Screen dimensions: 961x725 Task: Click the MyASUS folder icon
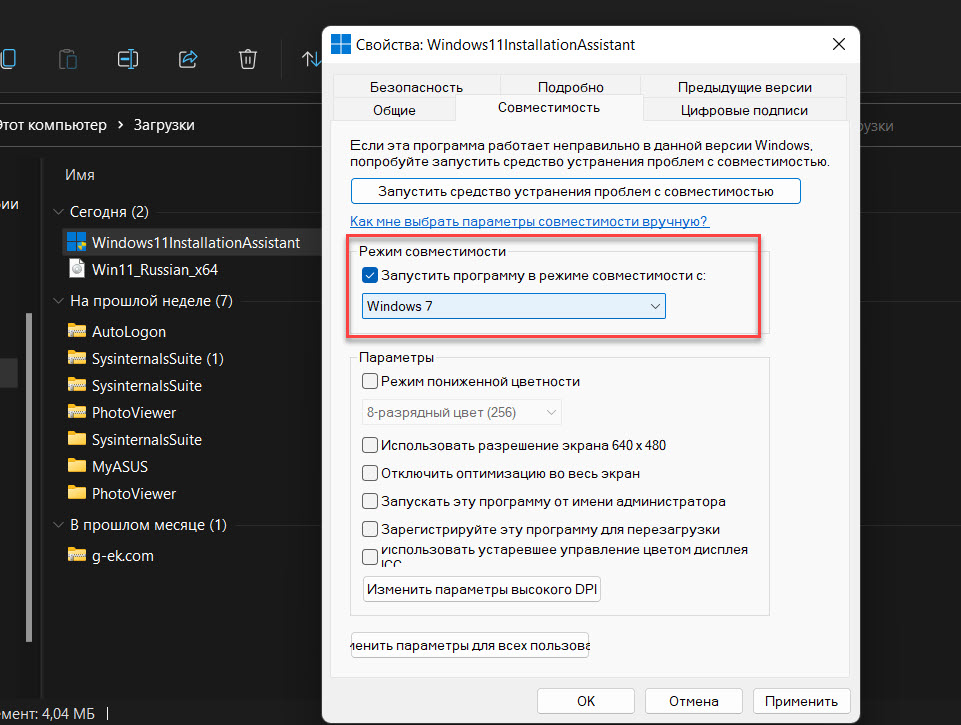(77, 466)
